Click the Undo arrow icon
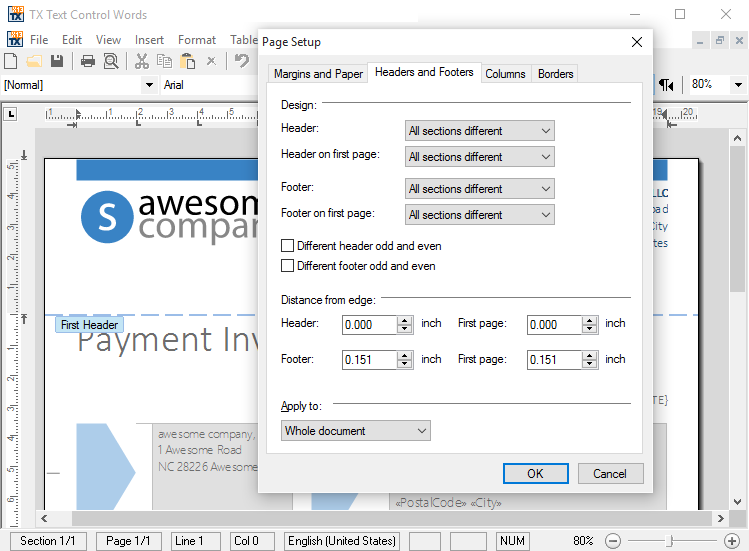The height and width of the screenshot is (551, 749). click(x=242, y=61)
